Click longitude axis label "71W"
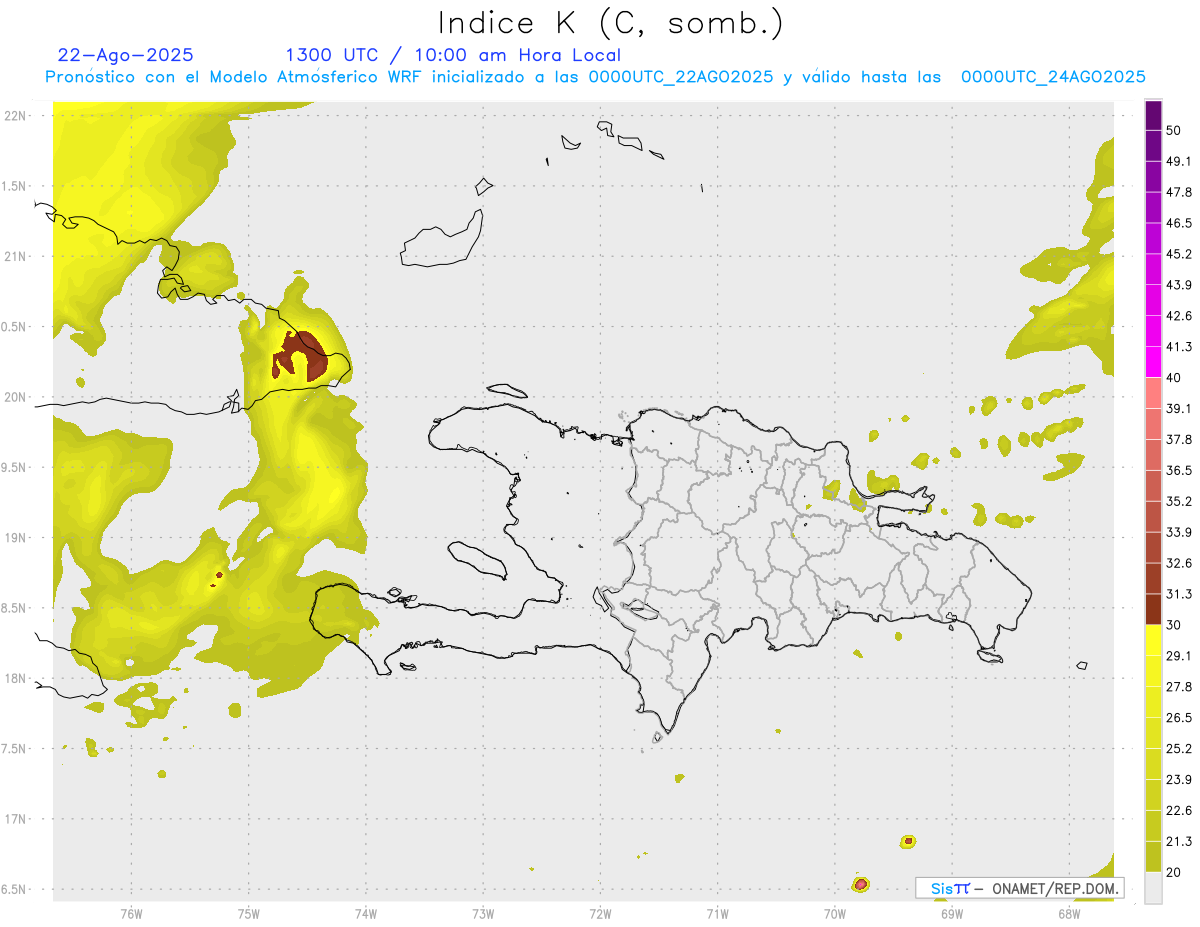 pyautogui.click(x=717, y=913)
